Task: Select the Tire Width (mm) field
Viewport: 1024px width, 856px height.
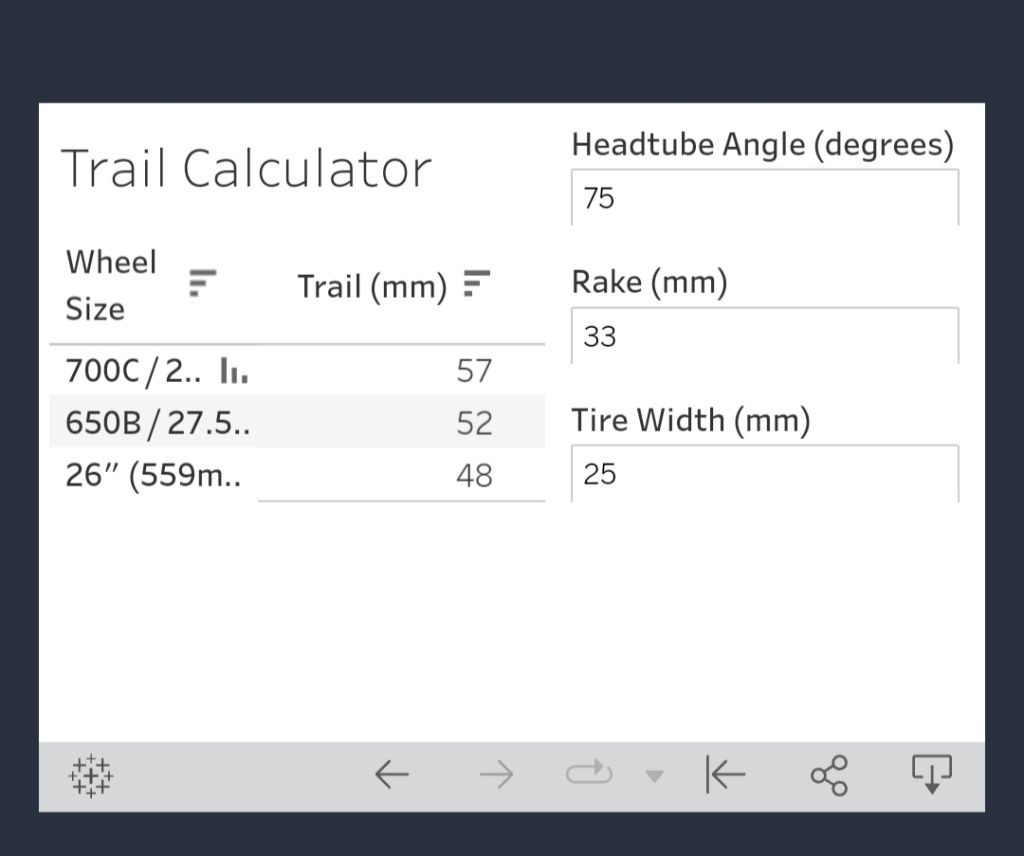Action: (764, 474)
